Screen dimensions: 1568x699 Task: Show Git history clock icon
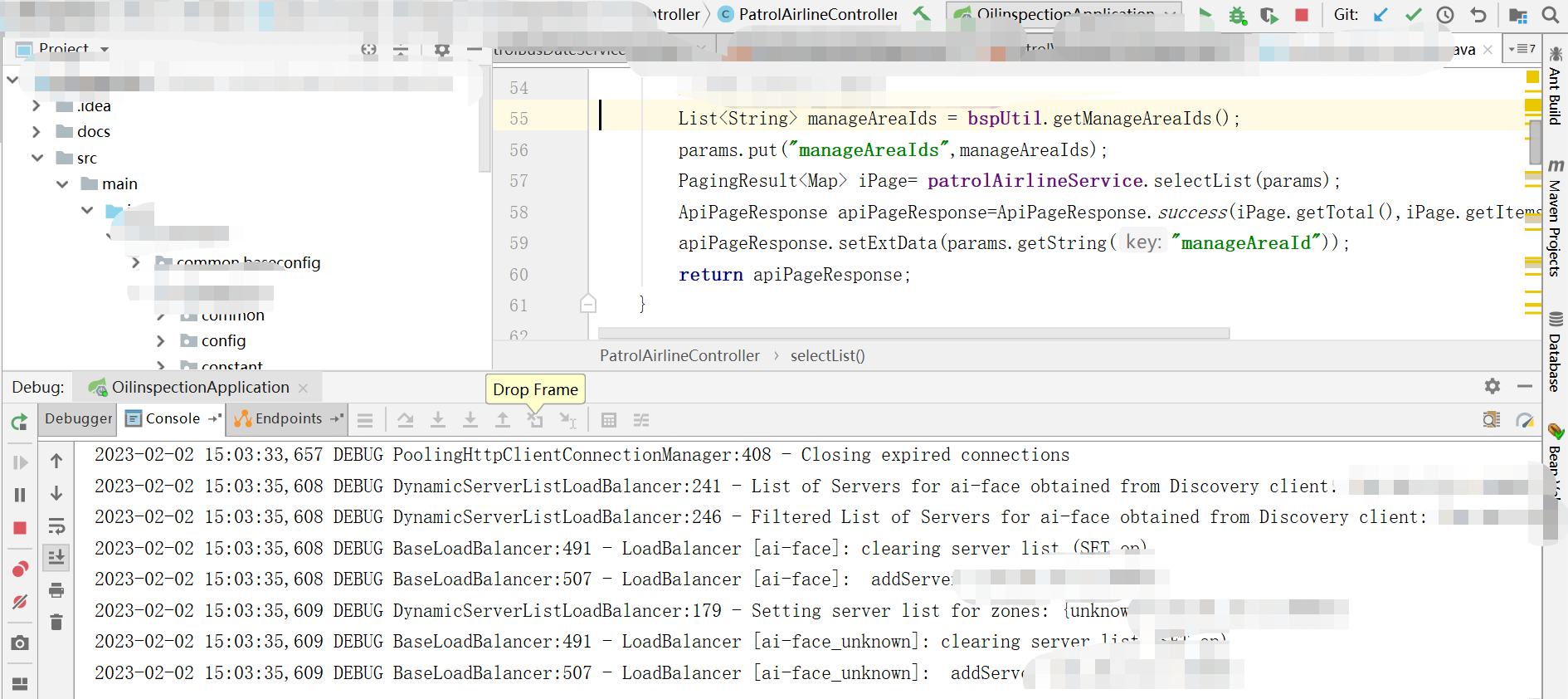[1445, 15]
